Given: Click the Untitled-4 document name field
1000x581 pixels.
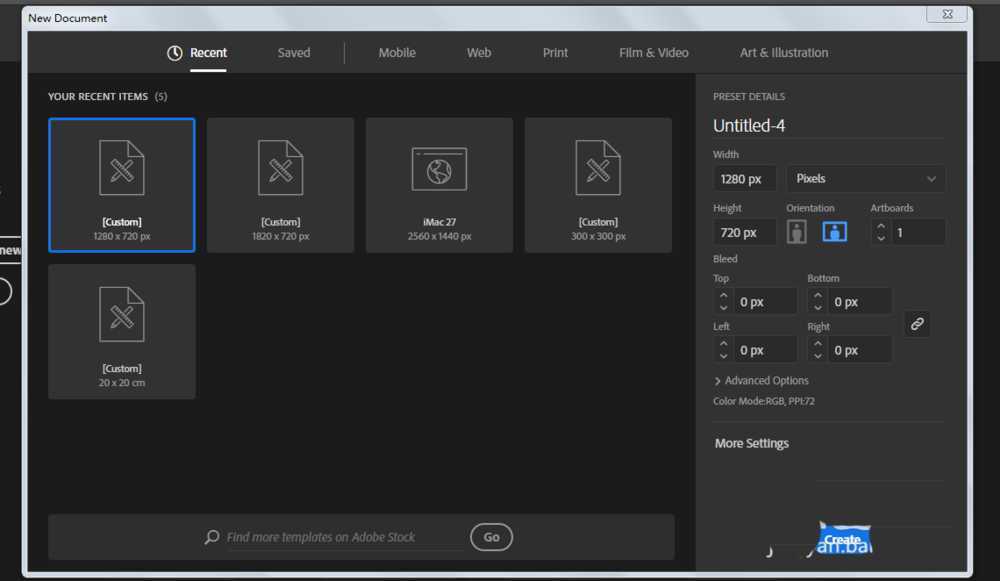Looking at the screenshot, I should 826,126.
